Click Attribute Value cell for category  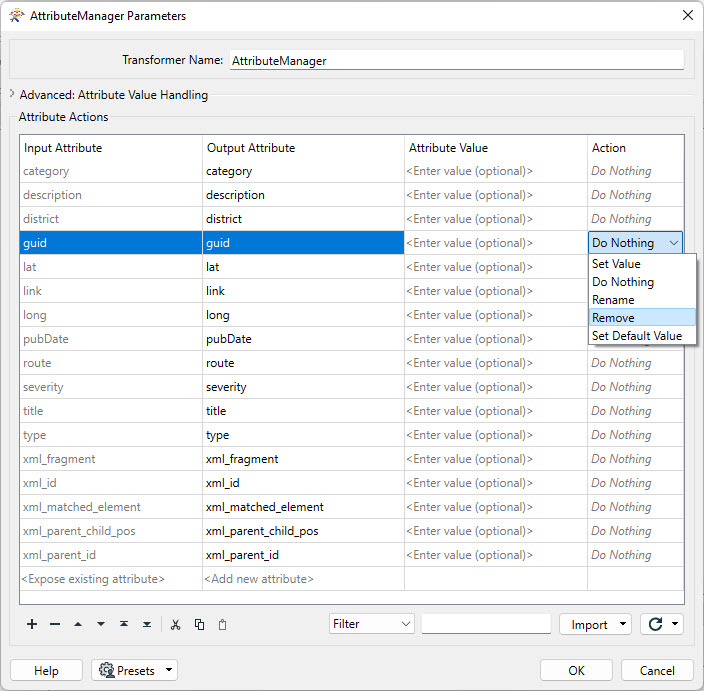496,171
